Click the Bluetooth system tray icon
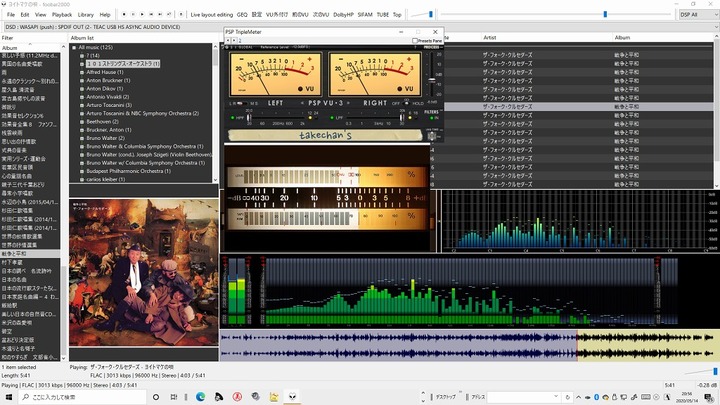This screenshot has width=720, height=405. (x=596, y=397)
